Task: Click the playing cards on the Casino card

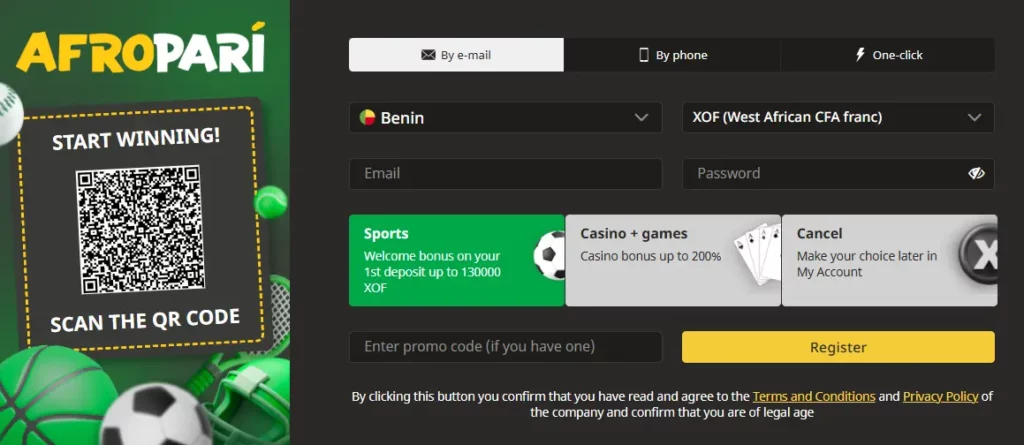Action: [758, 254]
